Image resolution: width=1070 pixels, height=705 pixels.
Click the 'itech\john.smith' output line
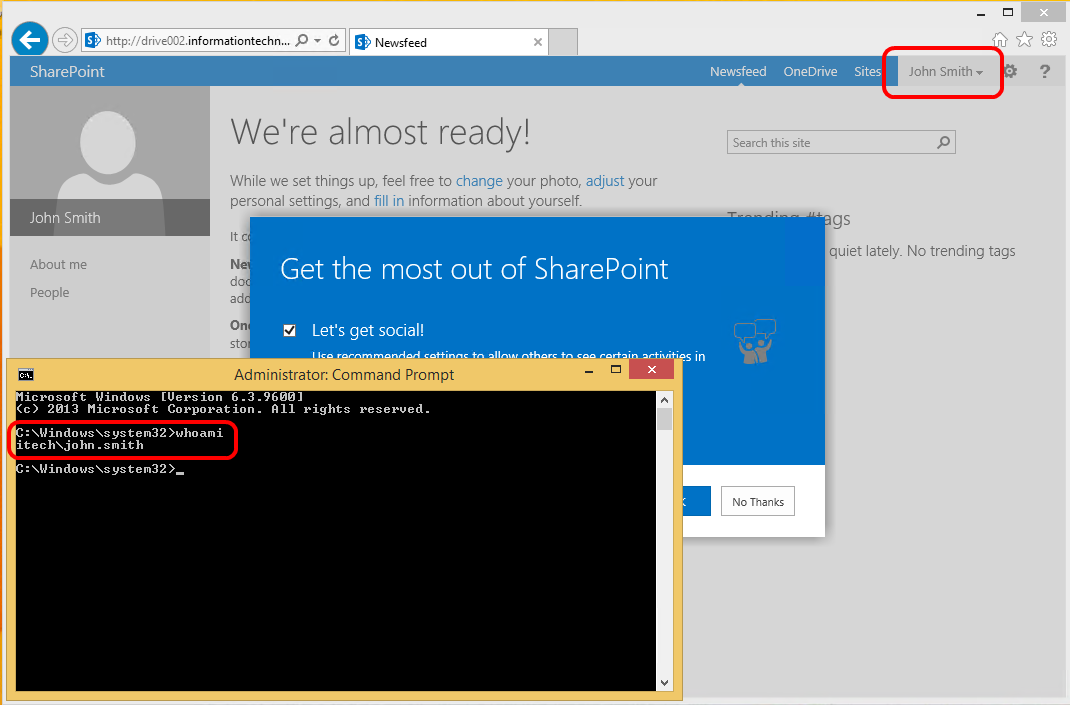(80, 445)
